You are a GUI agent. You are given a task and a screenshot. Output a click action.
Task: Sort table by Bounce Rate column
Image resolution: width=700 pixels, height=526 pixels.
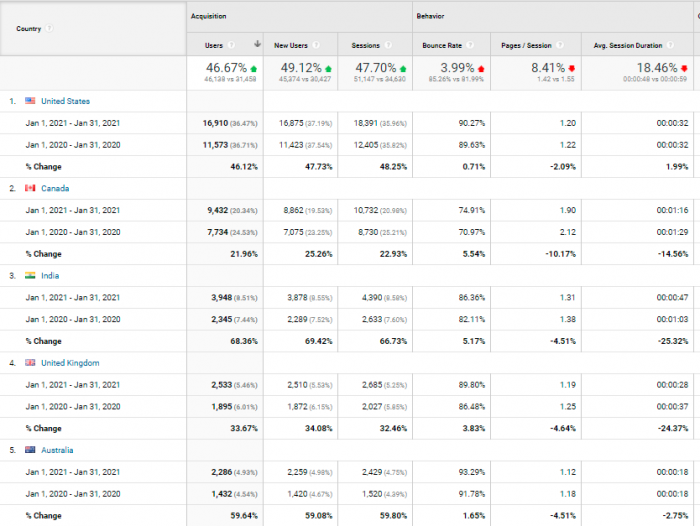(442, 46)
